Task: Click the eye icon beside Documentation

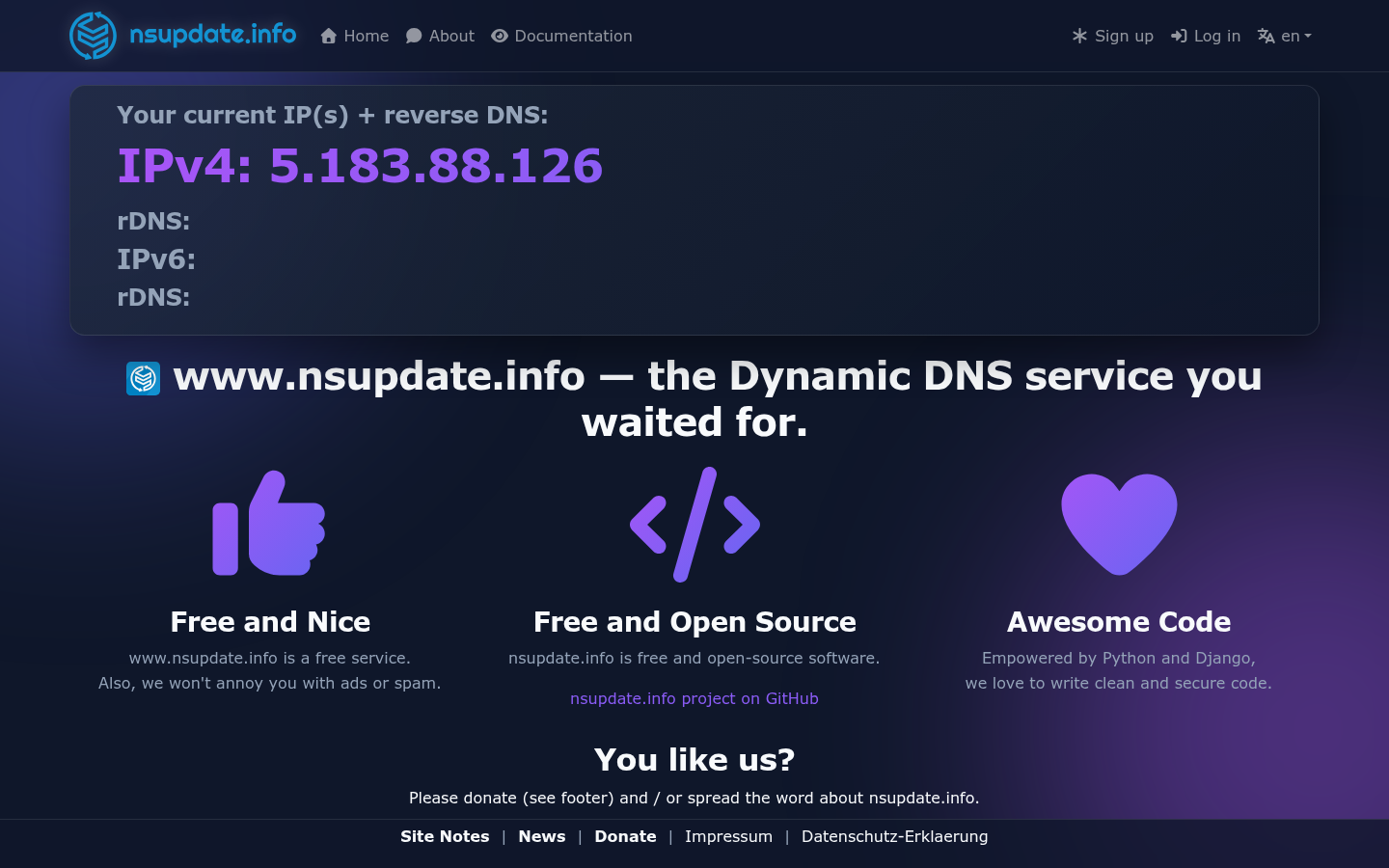Action: click(x=500, y=36)
